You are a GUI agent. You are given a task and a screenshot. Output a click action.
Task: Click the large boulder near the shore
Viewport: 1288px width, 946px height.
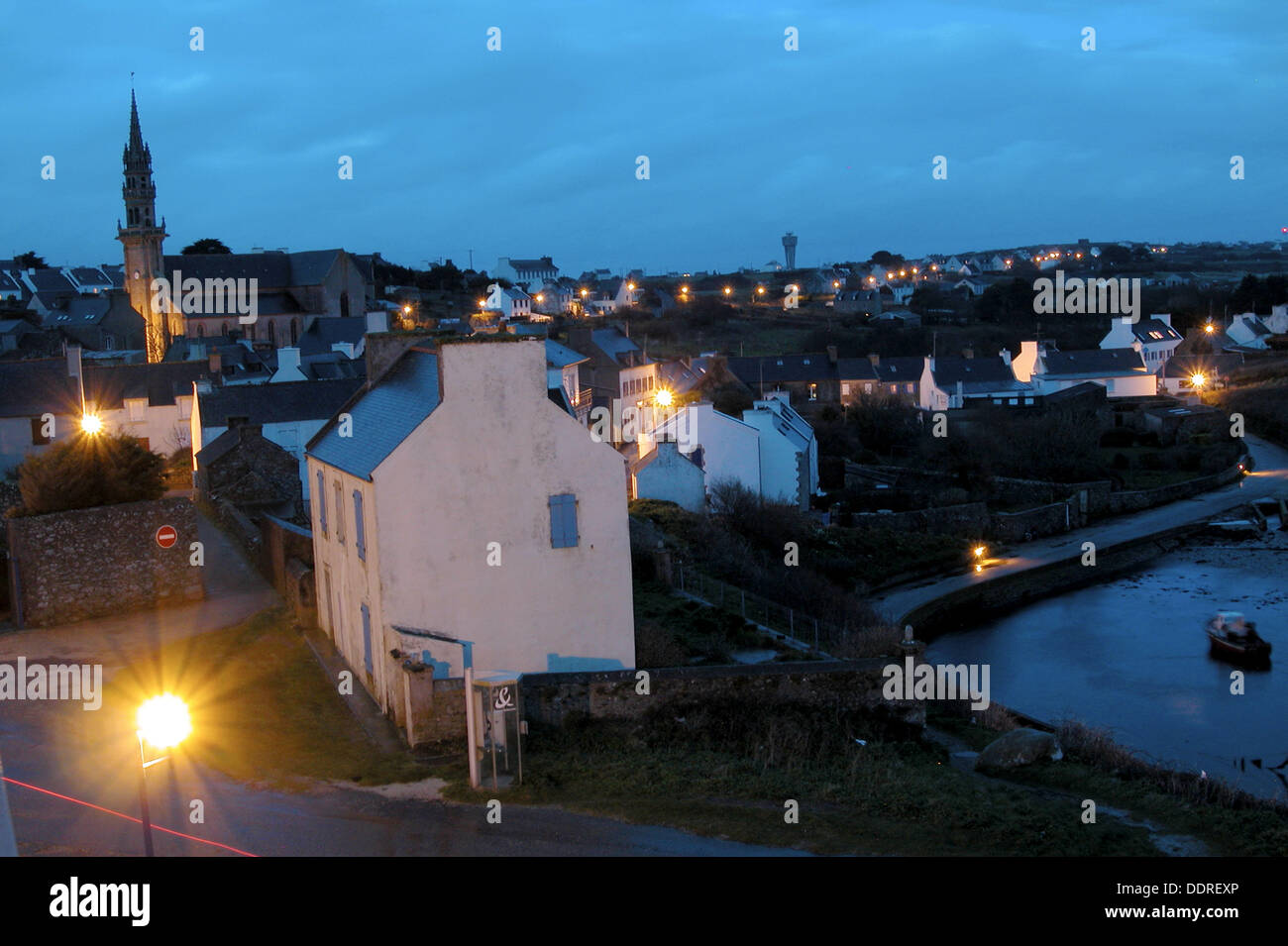pyautogui.click(x=1019, y=750)
